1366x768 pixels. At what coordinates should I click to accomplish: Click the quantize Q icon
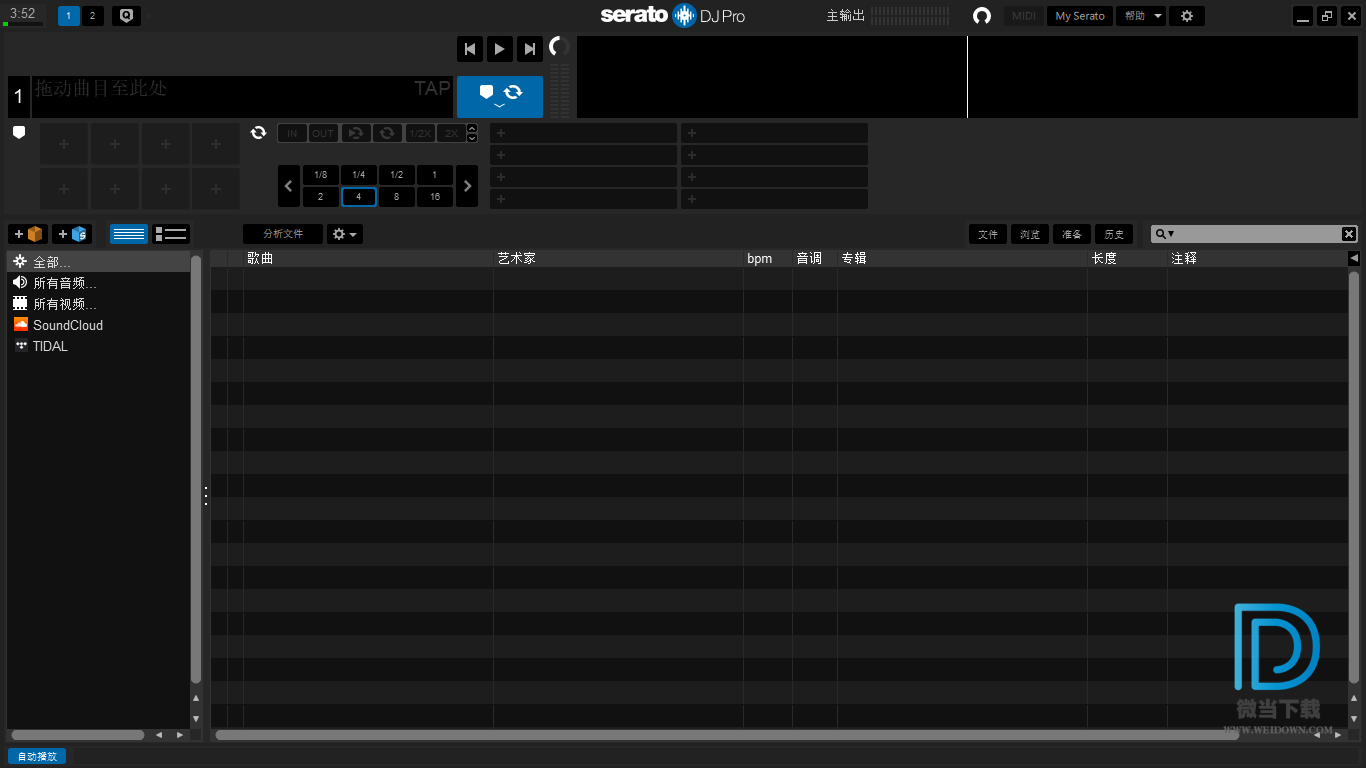point(126,16)
